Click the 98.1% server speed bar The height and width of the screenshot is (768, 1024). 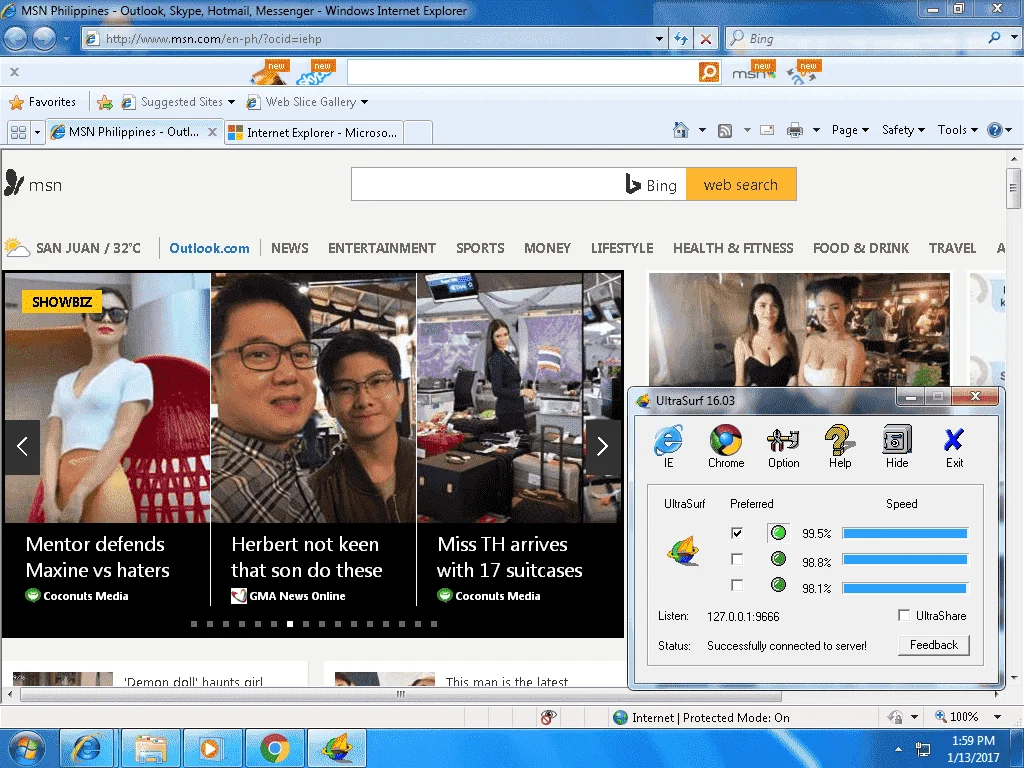point(904,588)
